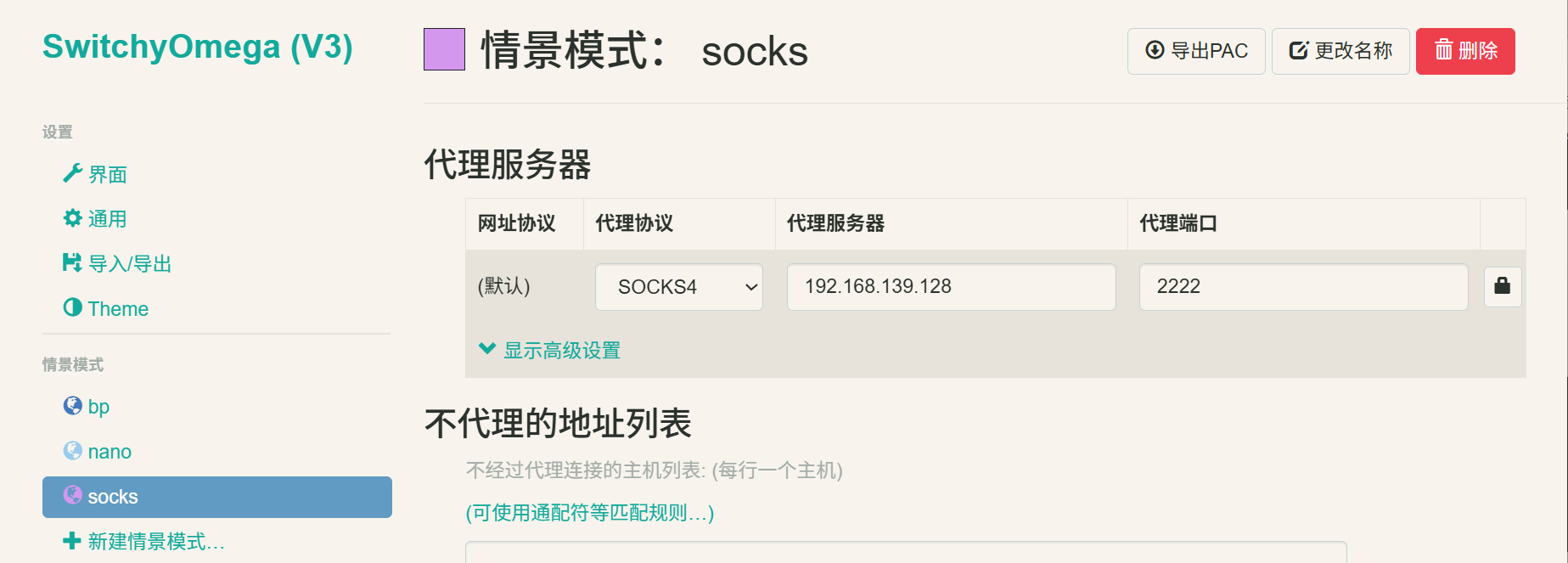Open the purple profile color swatch
The height and width of the screenshot is (563, 1568).
(x=444, y=49)
